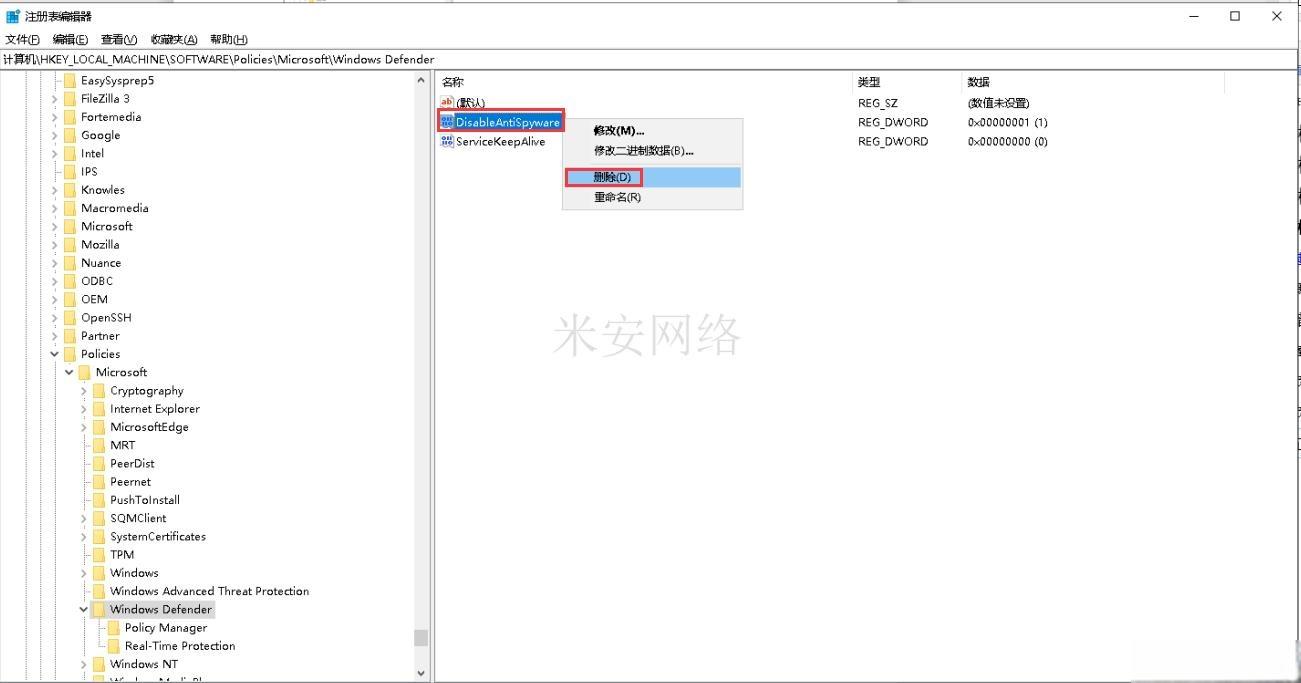Select the Real-Time Protection key
This screenshot has width=1301, height=683.
(x=180, y=646)
